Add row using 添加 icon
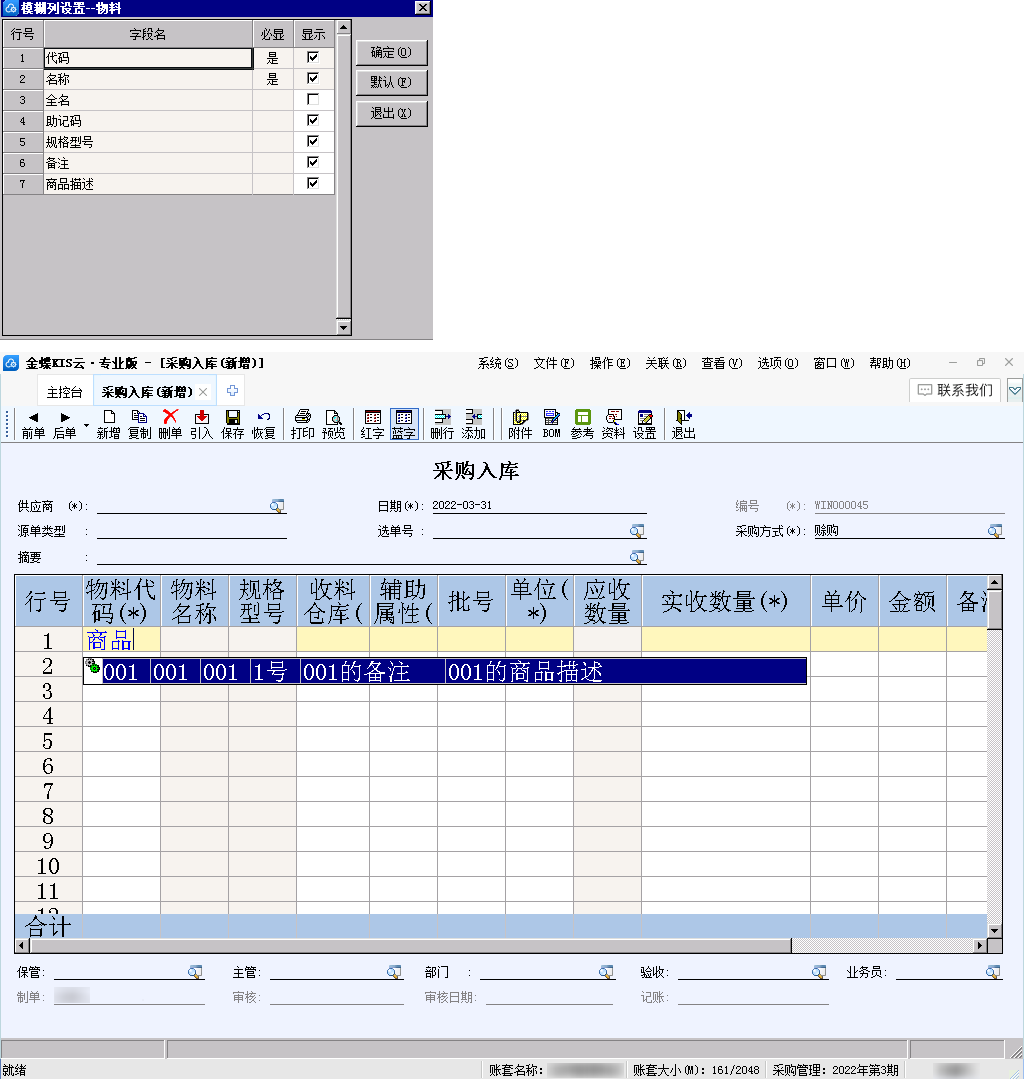Screen dimensions: 1024x1079 coord(473,424)
